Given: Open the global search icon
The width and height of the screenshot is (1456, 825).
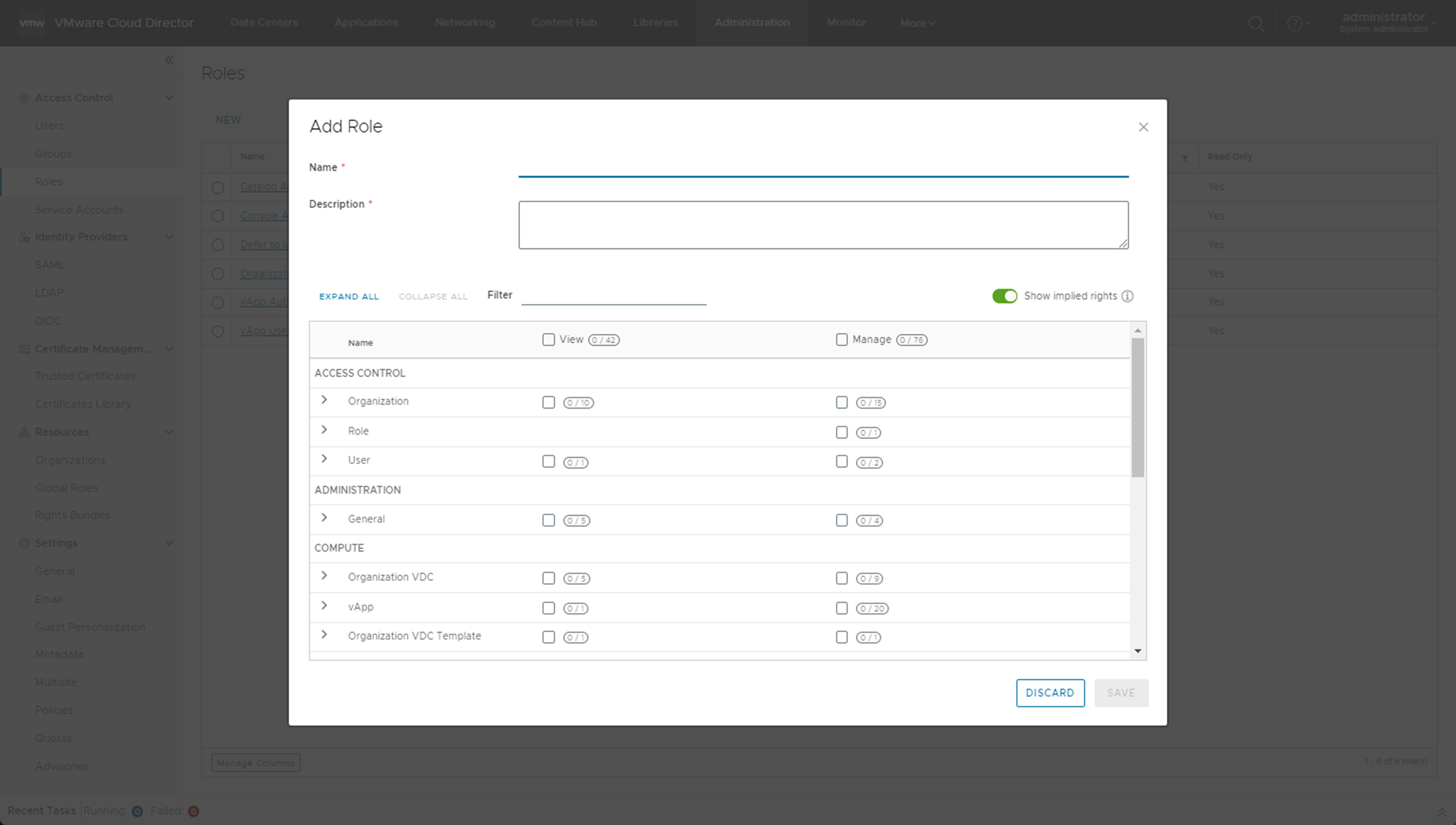Looking at the screenshot, I should (x=1256, y=23).
